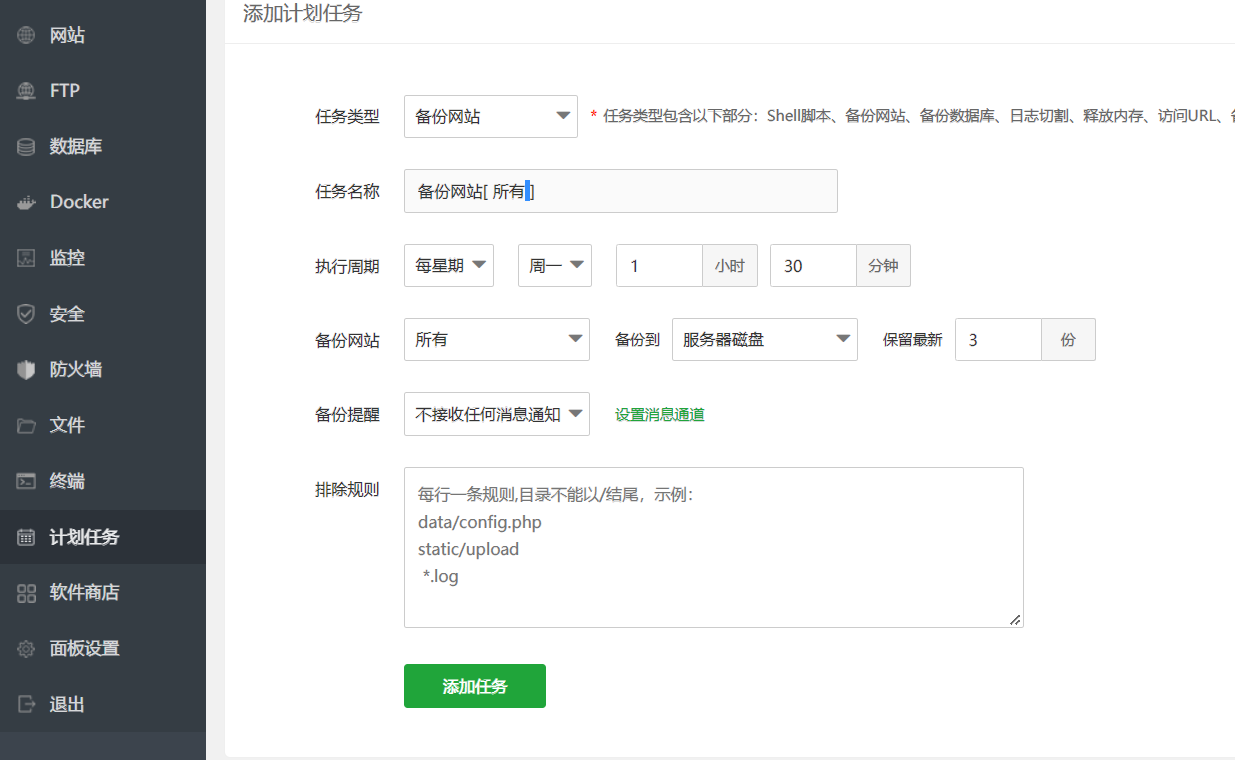Click the Docker whale icon
The height and width of the screenshot is (760, 1235).
26,202
